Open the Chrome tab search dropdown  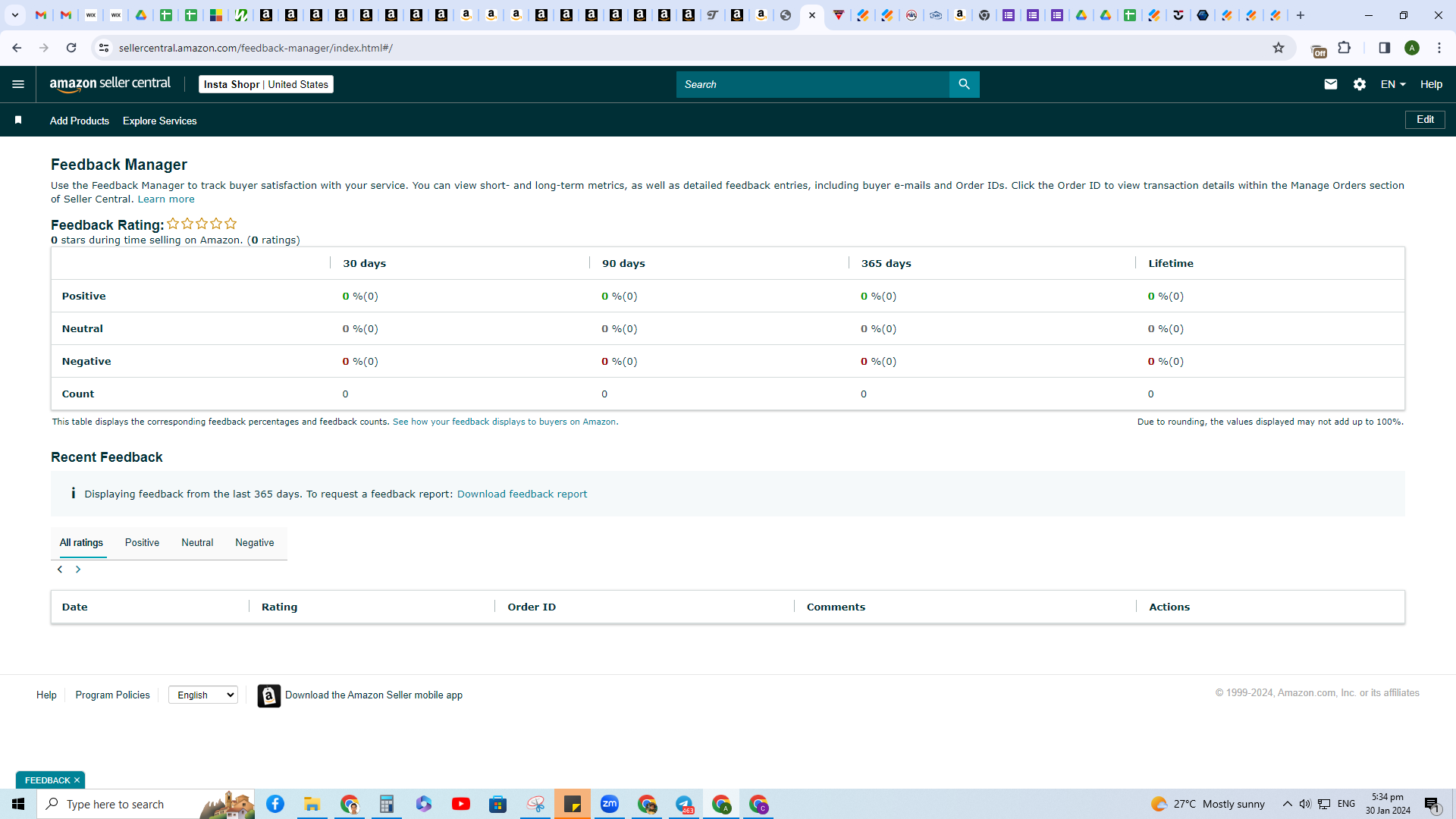point(14,15)
